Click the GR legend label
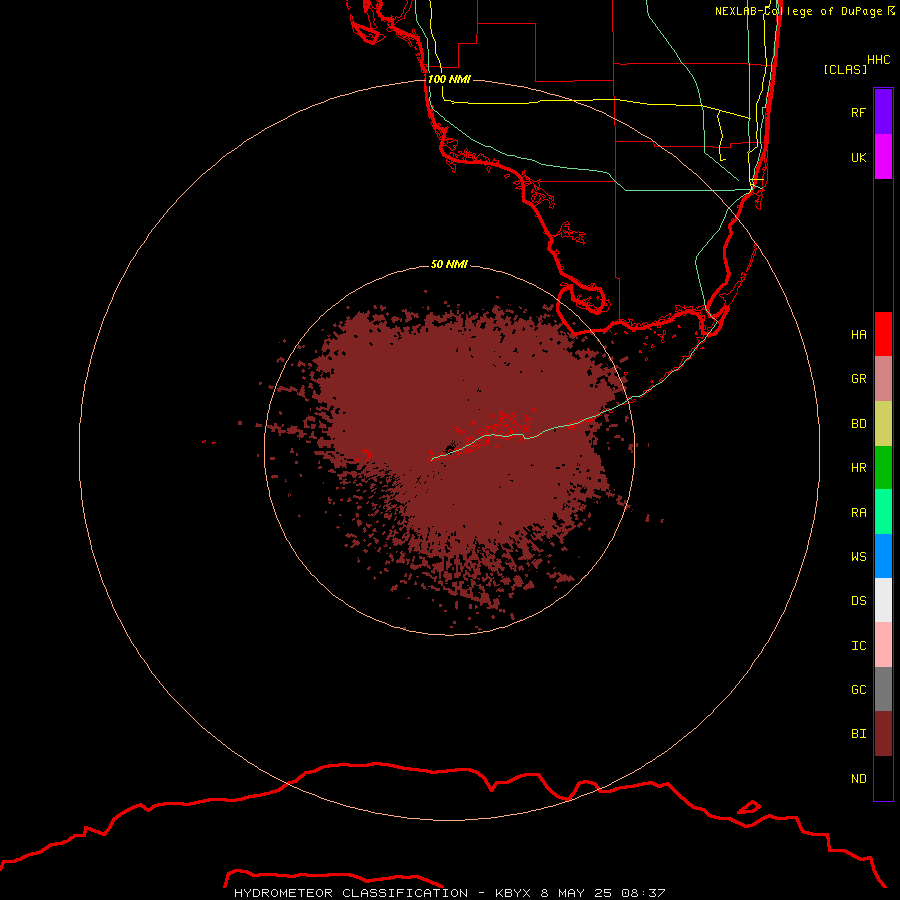This screenshot has width=900, height=900. click(x=859, y=379)
